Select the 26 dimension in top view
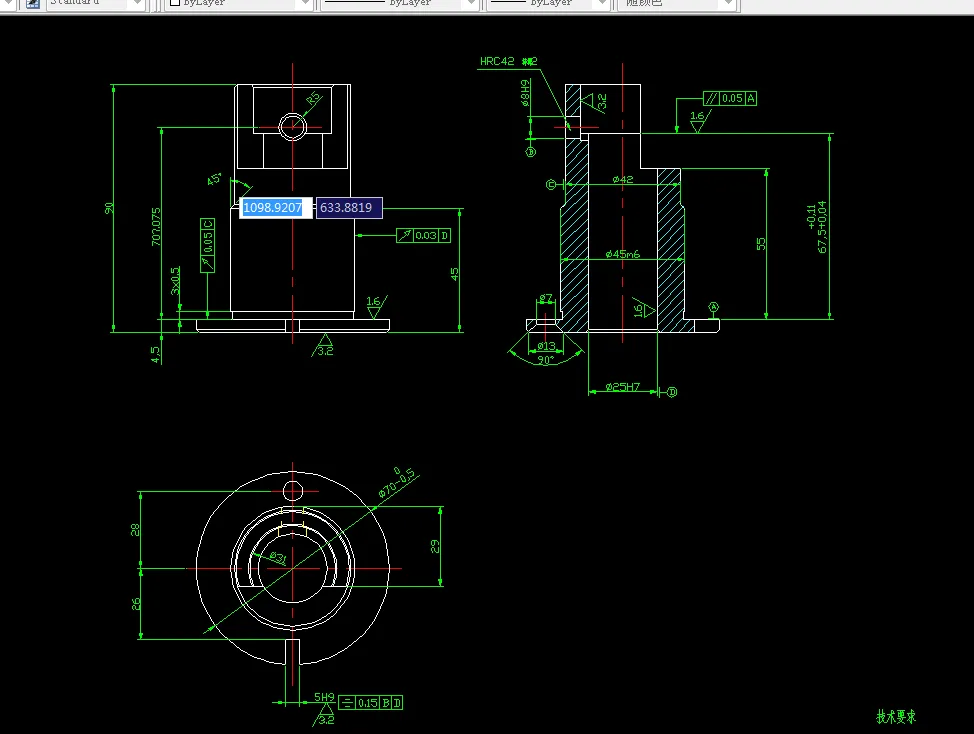 (135, 604)
